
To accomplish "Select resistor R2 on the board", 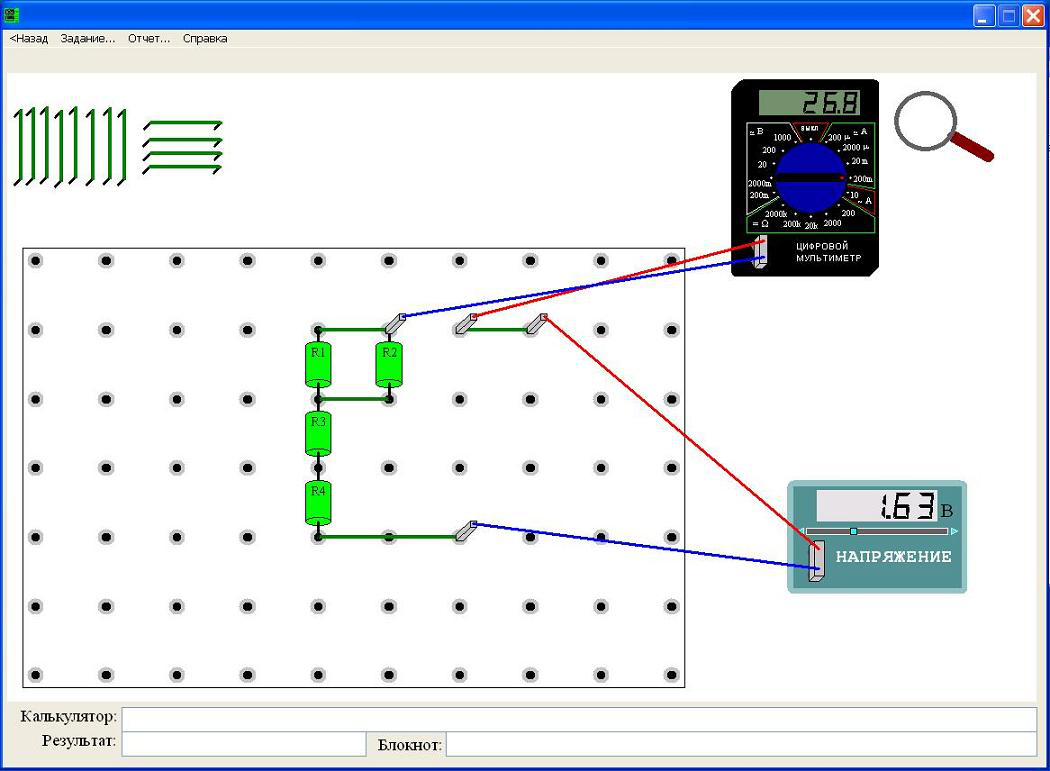I will [389, 365].
